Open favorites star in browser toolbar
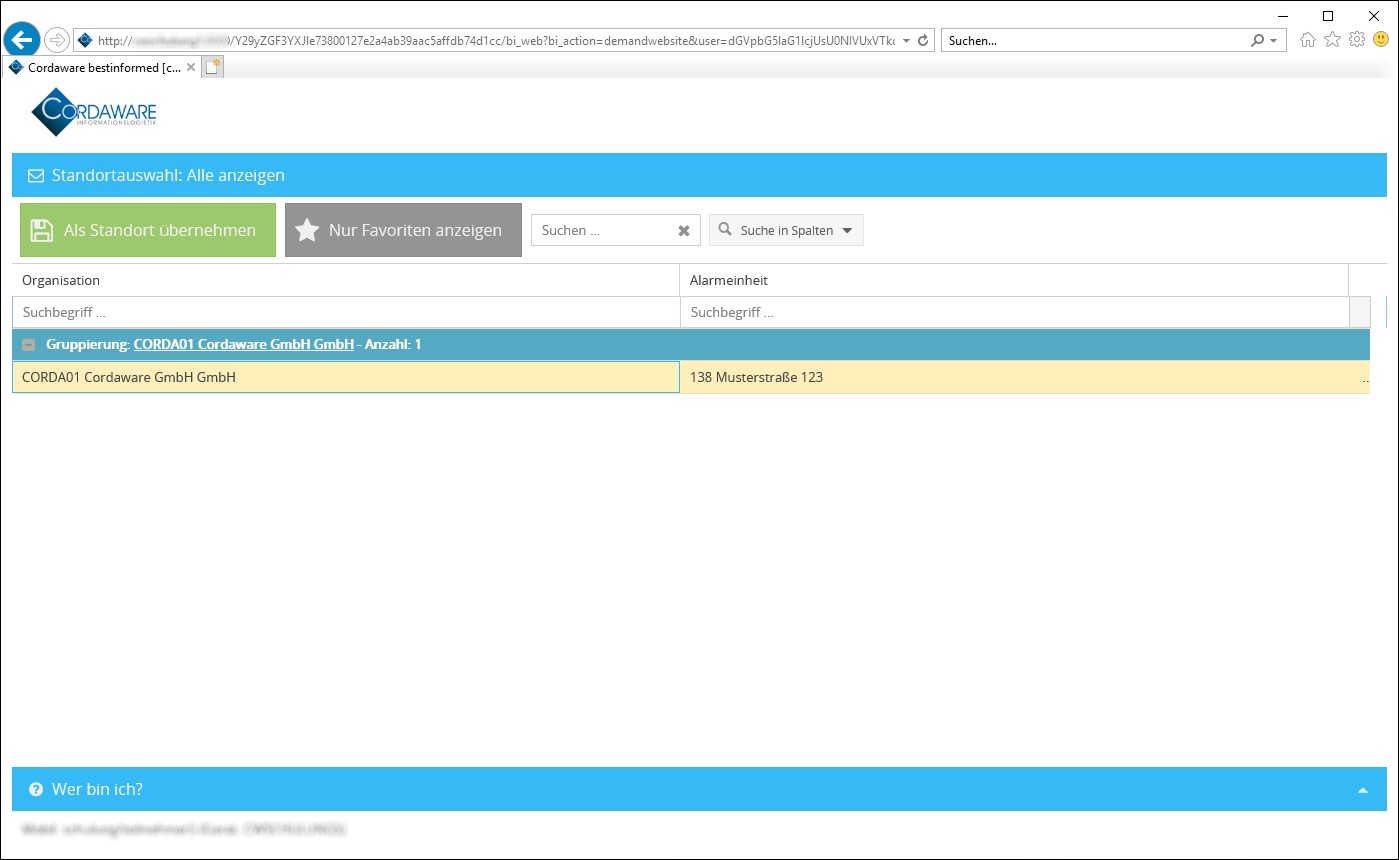Image resolution: width=1399 pixels, height=860 pixels. click(1332, 40)
